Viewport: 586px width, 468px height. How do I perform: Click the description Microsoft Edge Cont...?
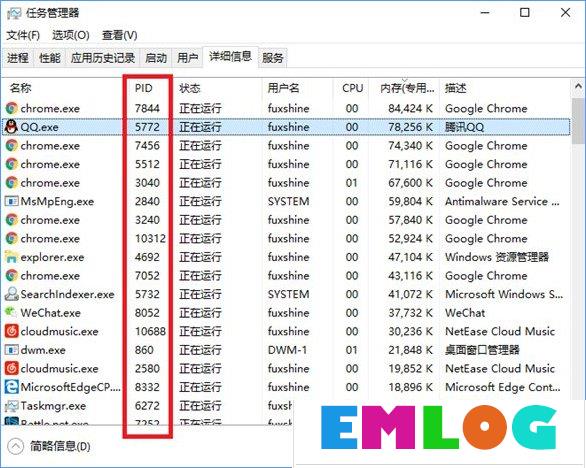point(503,387)
